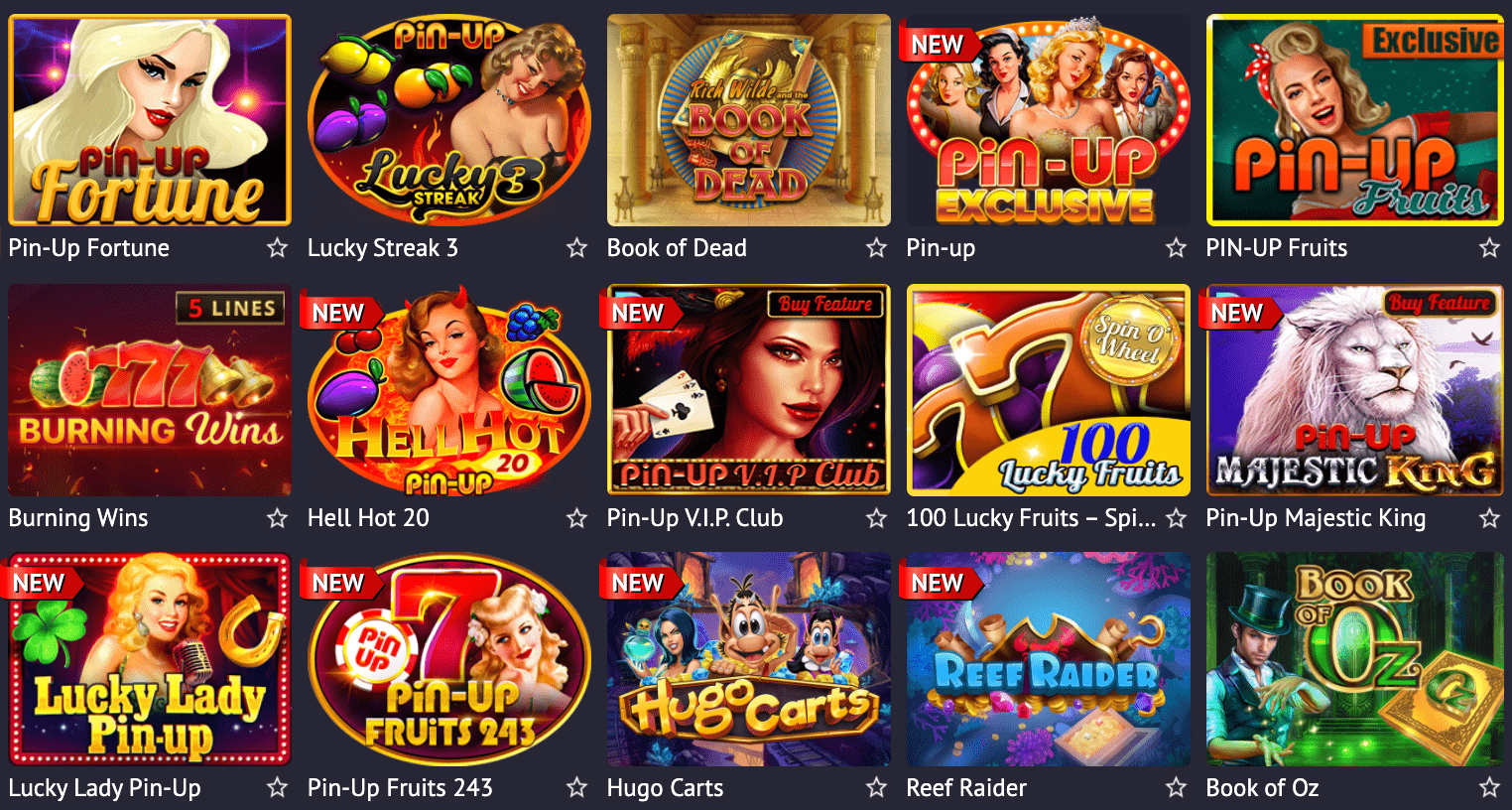Favorite 100 Lucky Fruits star icon
The image size is (1512, 810).
pos(1176,518)
